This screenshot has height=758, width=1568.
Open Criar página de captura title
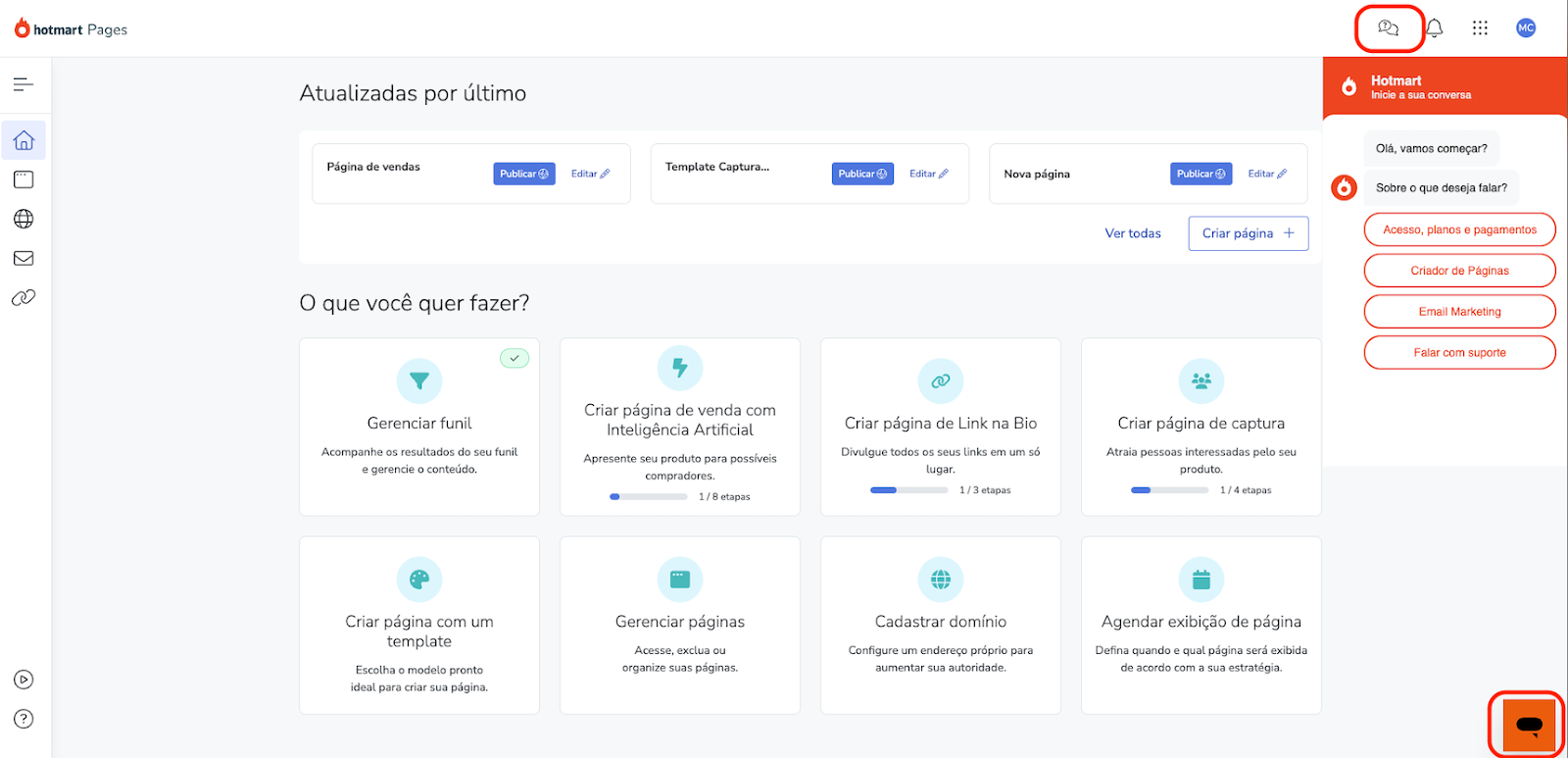(x=1201, y=423)
